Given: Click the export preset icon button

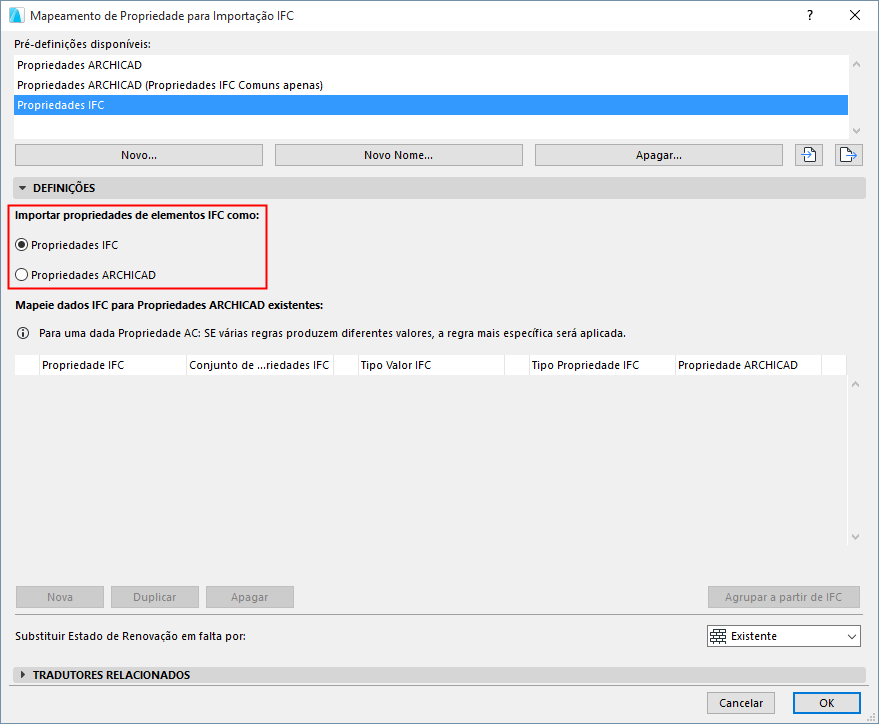Looking at the screenshot, I should tap(848, 155).
